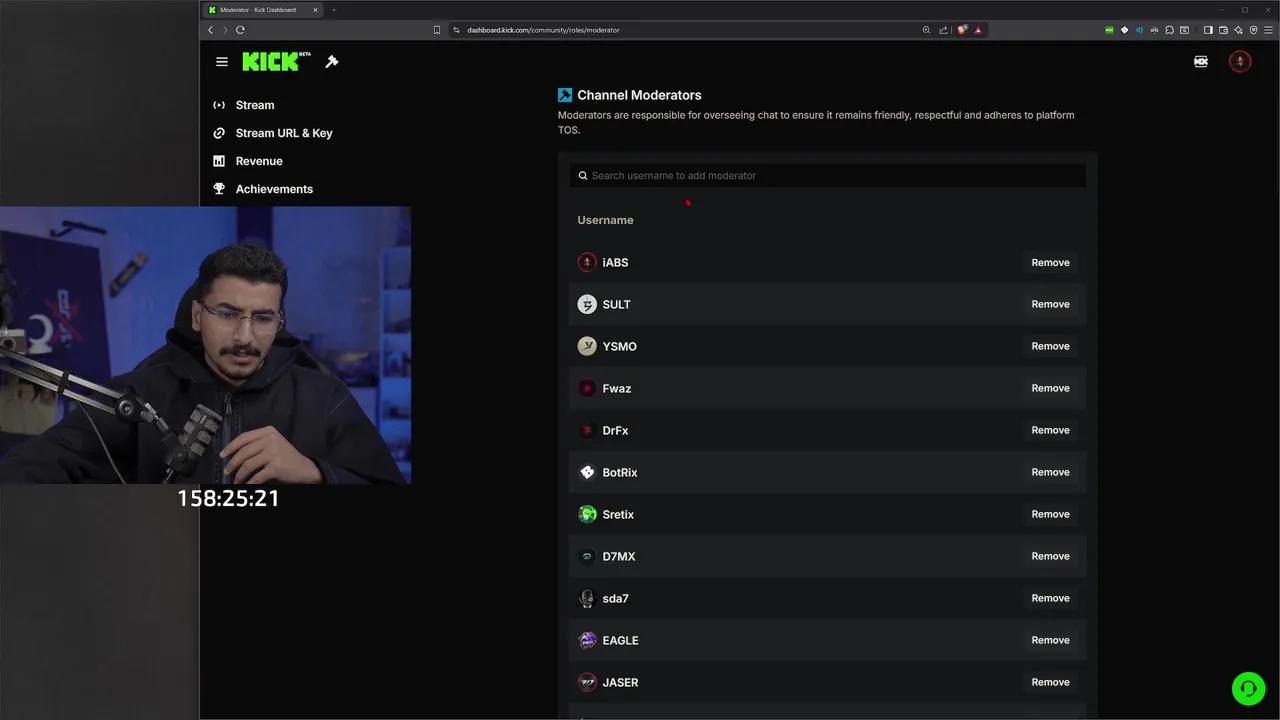Click the Fwaz username text
Screen dimensions: 1280x720
617,388
